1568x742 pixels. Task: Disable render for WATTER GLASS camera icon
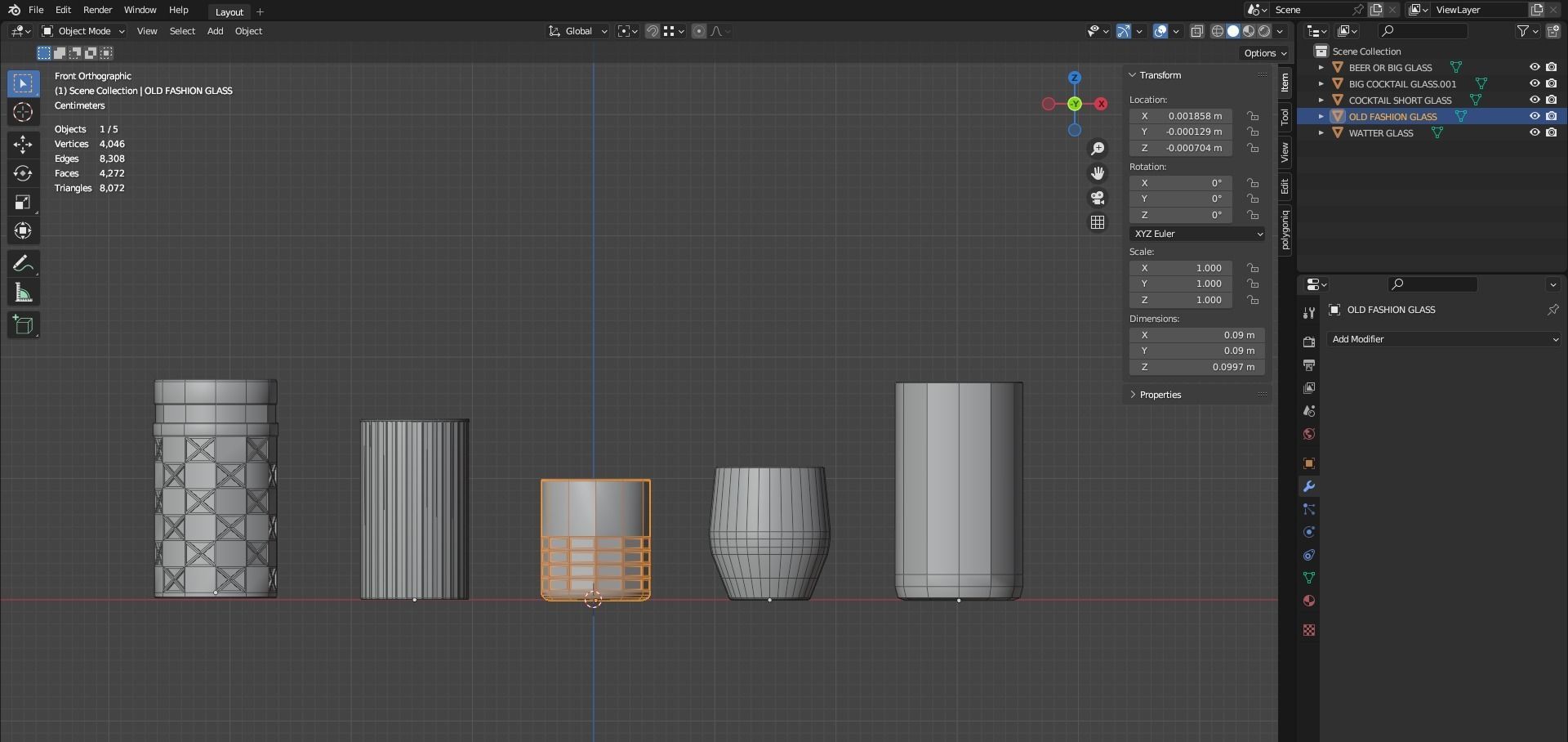[x=1551, y=132]
